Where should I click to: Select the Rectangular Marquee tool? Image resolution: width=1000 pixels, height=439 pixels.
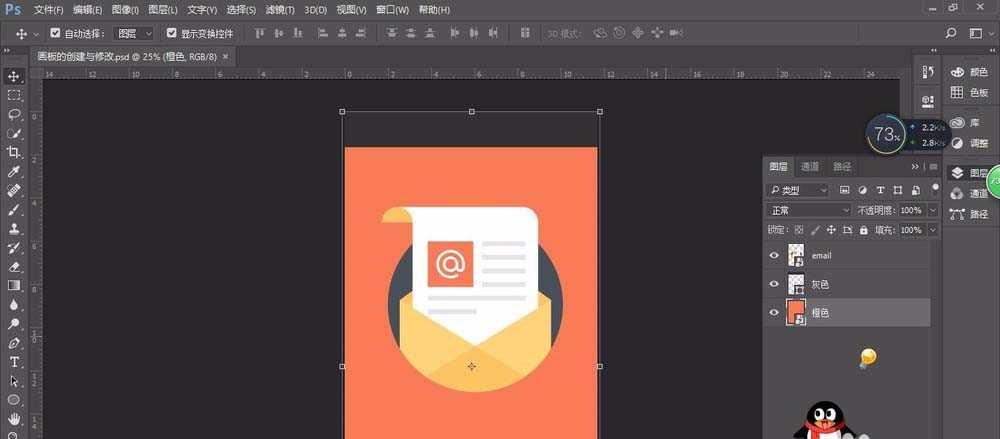click(x=13, y=96)
